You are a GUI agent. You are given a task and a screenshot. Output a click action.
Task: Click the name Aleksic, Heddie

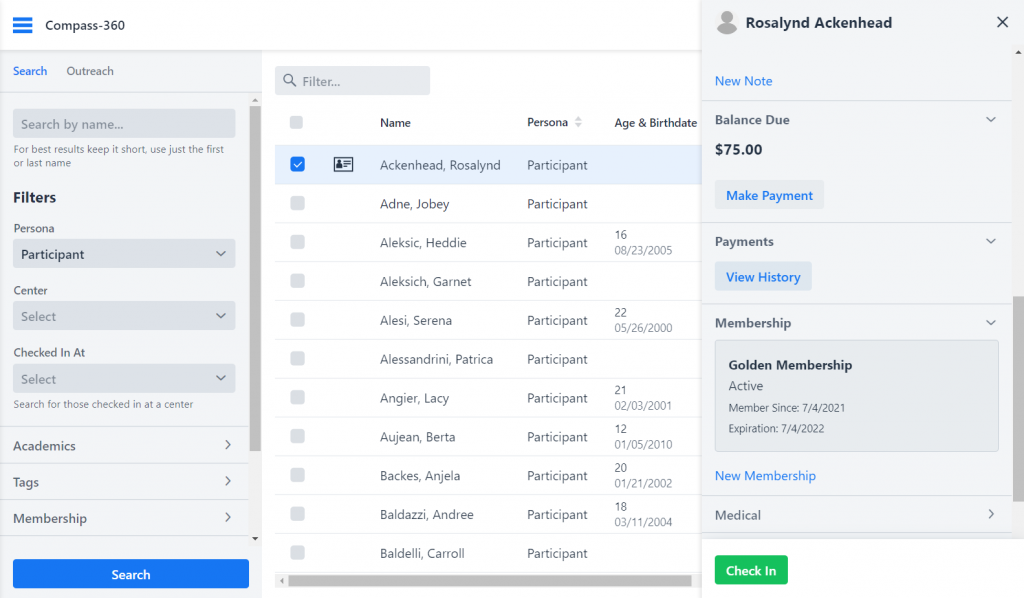[423, 243]
